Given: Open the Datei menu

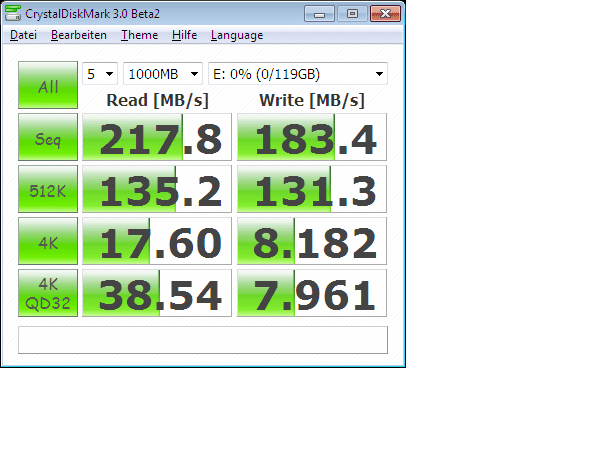Looking at the screenshot, I should 23,35.
